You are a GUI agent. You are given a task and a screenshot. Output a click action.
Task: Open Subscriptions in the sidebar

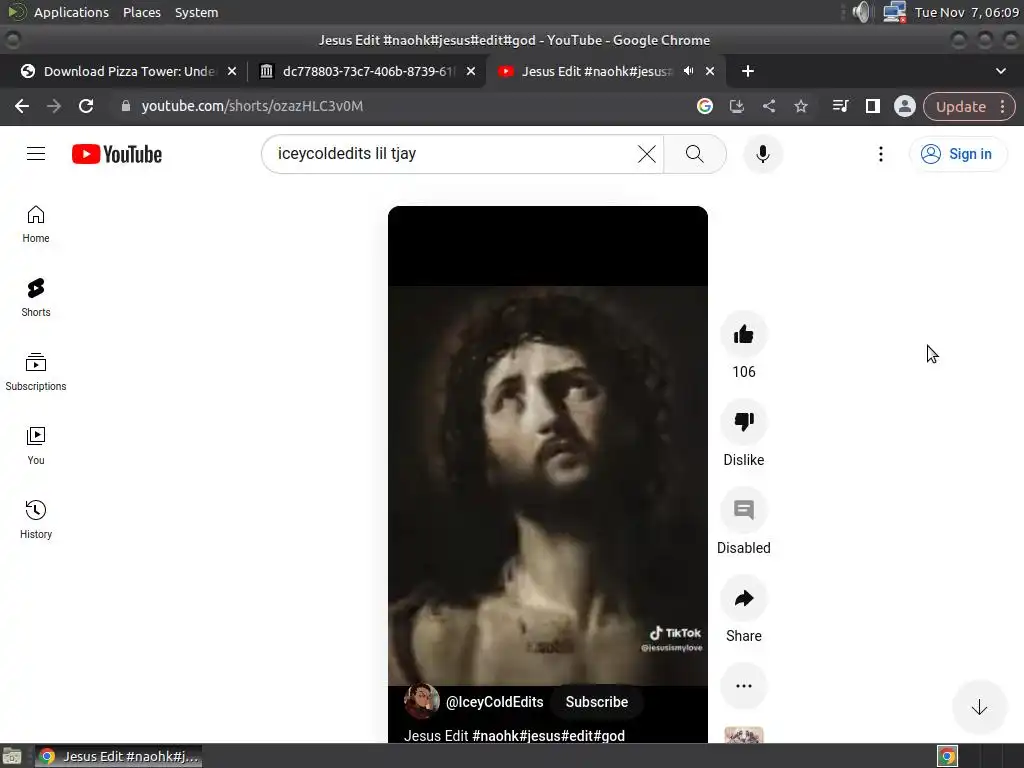pyautogui.click(x=36, y=372)
